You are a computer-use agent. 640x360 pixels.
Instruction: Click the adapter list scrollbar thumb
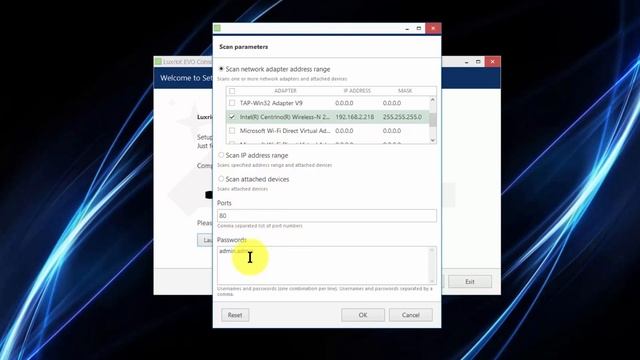tap(433, 119)
